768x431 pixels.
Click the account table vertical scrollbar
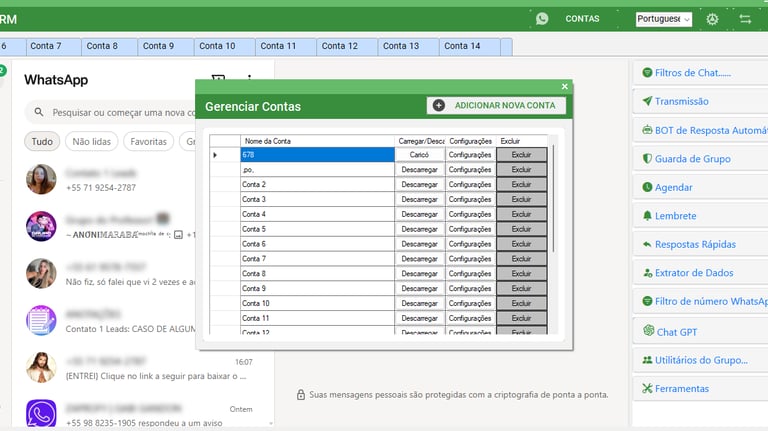click(x=553, y=198)
